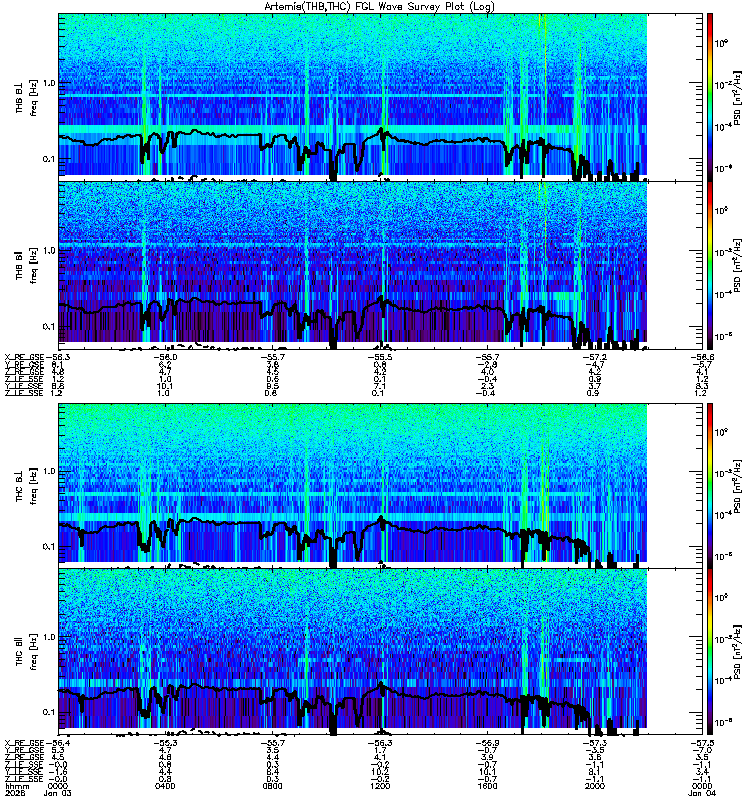Image resolution: width=750 pixels, height=800 pixels.
Task: Click the THC X_RE_GSE value -56.4
Action: click(58, 743)
